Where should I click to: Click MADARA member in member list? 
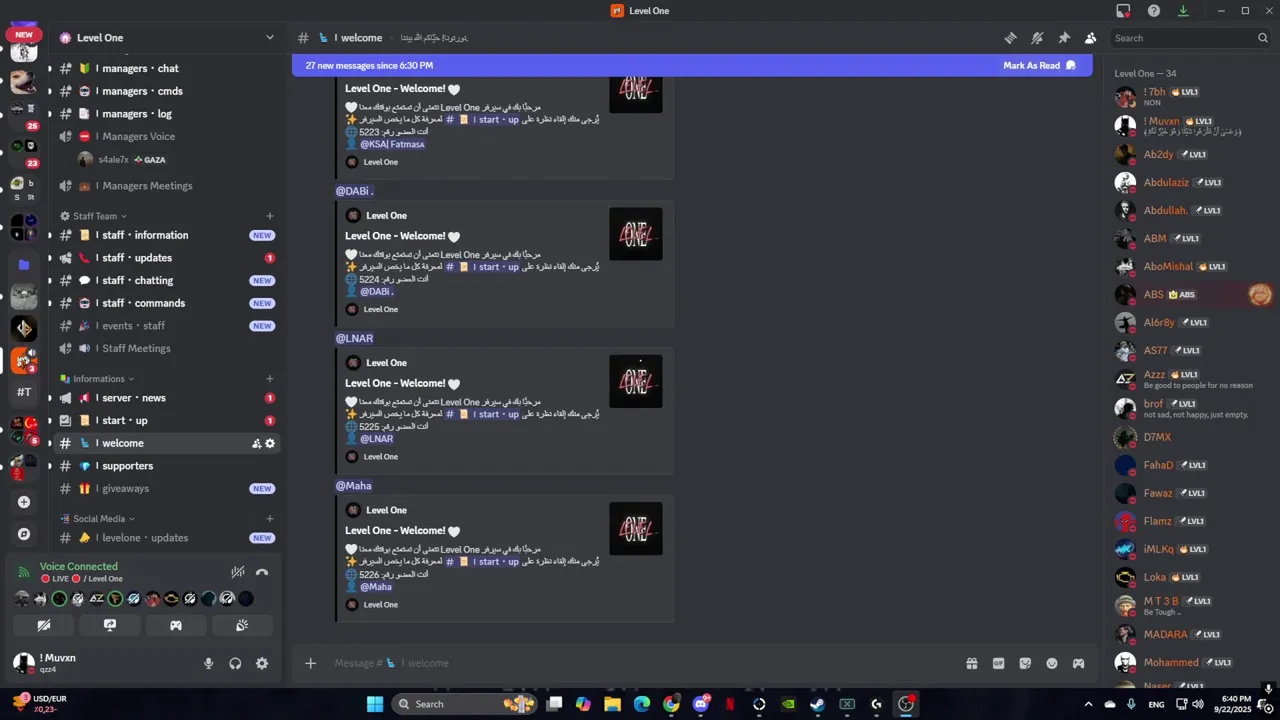click(1192, 635)
